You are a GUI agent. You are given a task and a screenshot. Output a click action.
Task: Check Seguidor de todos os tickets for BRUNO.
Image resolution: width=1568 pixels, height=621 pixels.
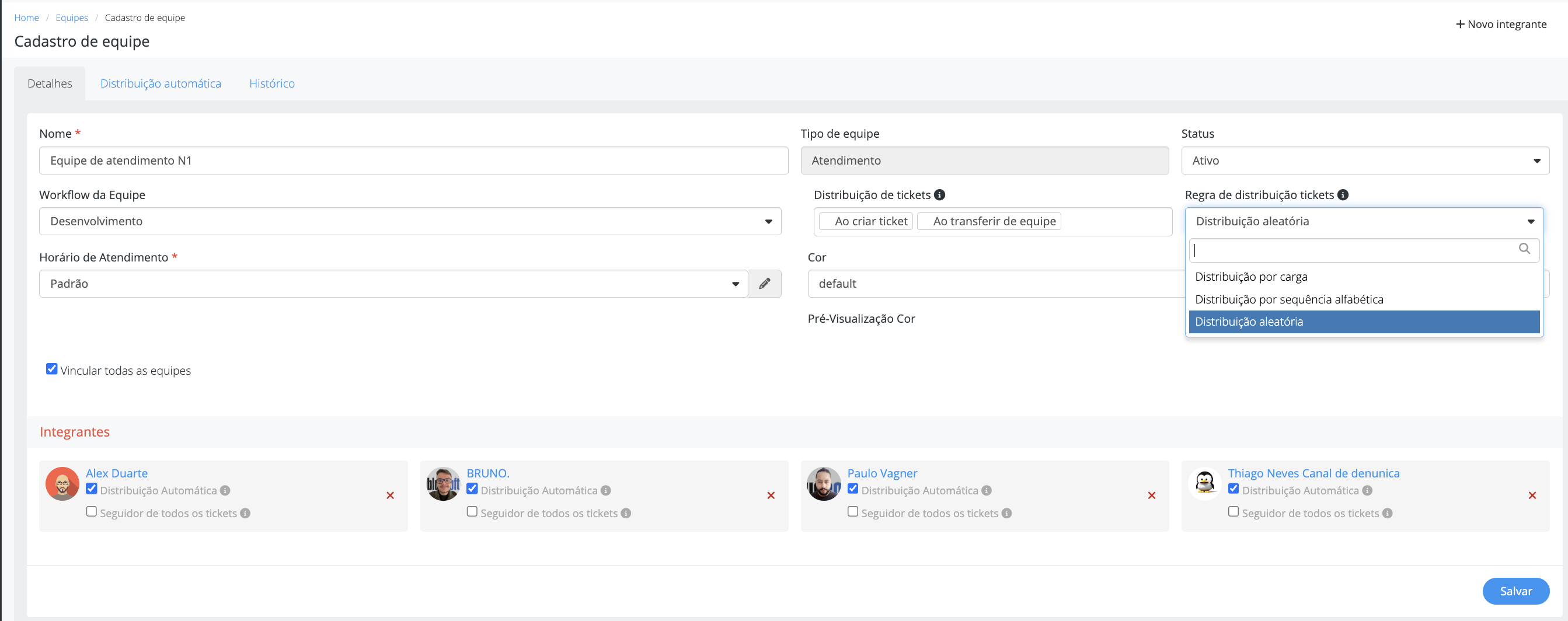[472, 511]
